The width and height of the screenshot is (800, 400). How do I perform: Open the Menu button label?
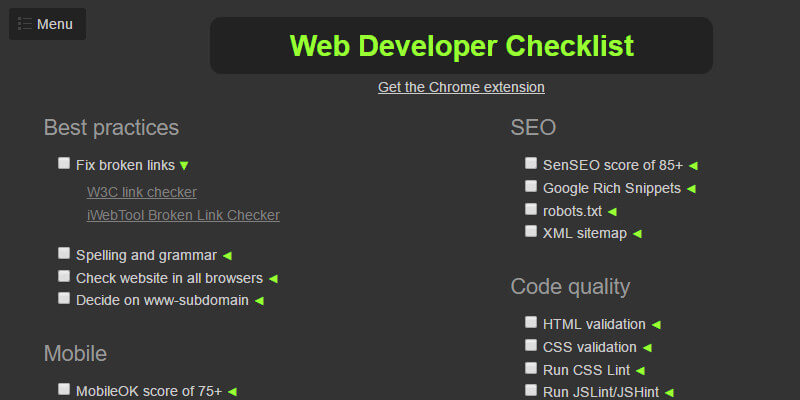pos(55,24)
